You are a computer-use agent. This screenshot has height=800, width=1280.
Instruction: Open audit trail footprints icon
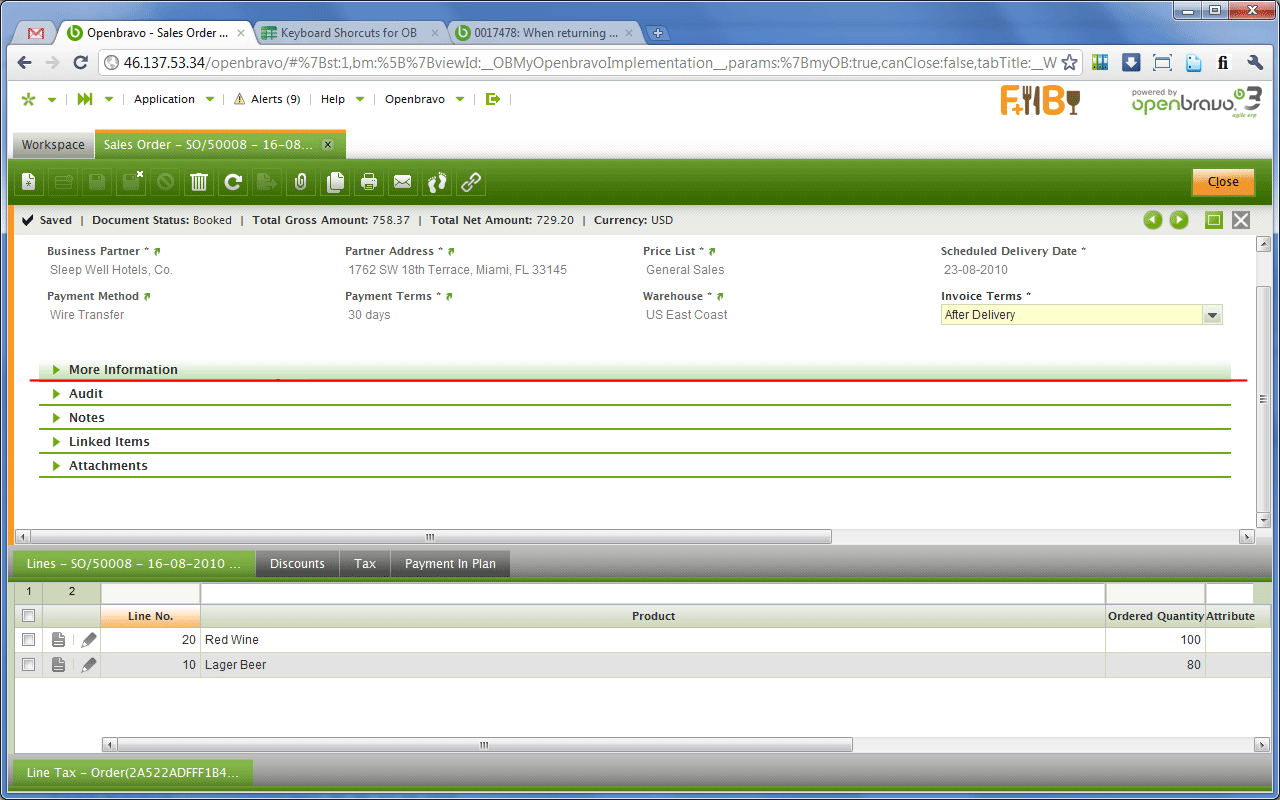tap(437, 182)
